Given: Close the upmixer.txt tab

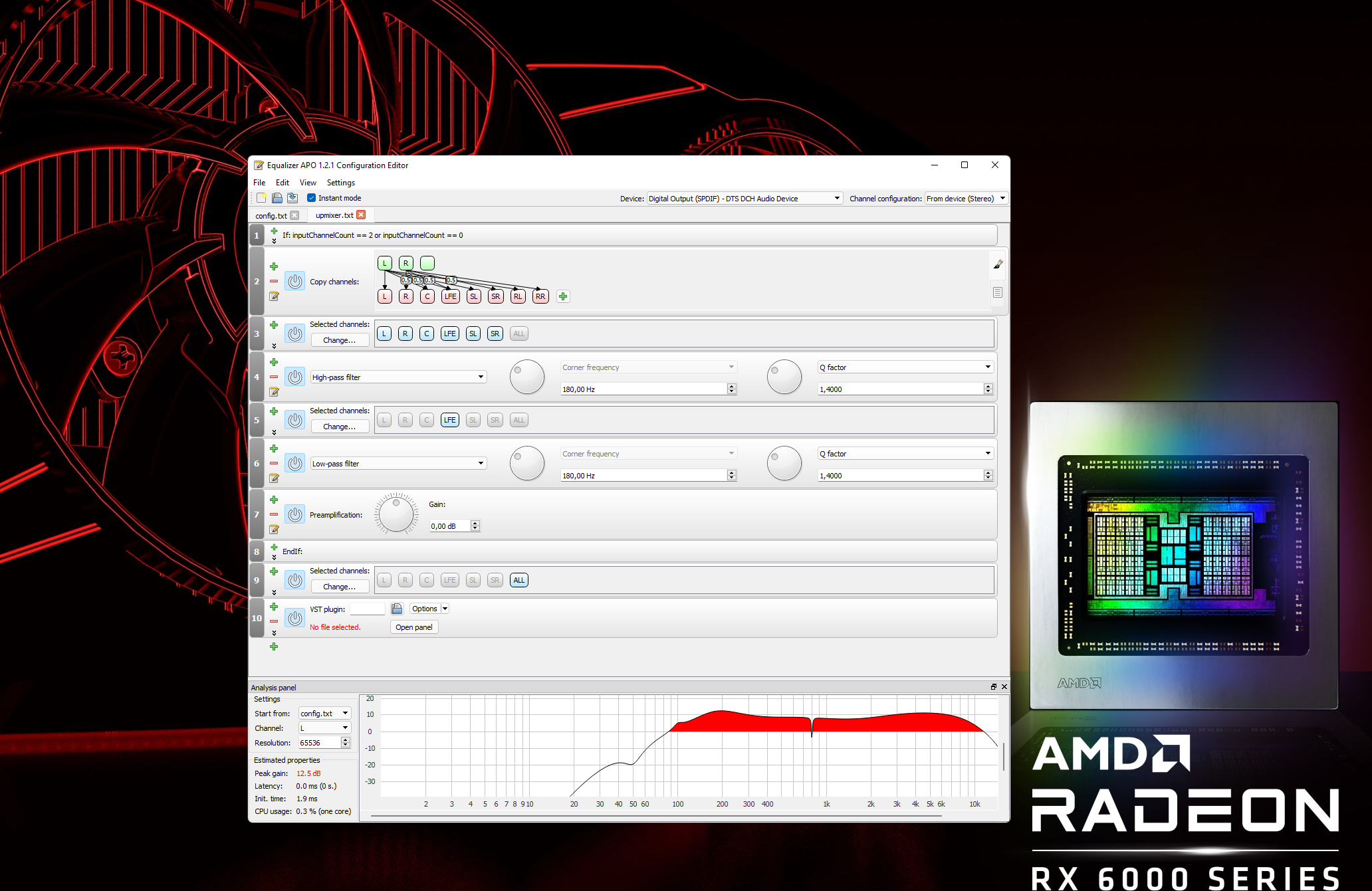Looking at the screenshot, I should 361,215.
